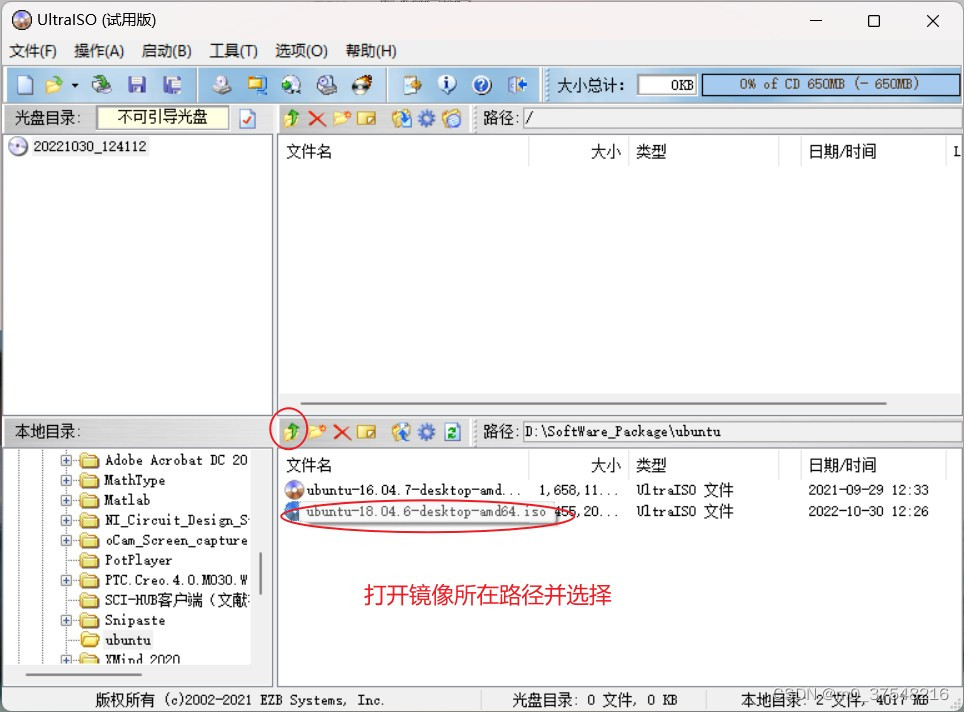Click the checksum/verify toolbar icon
964x712 pixels.
click(x=412, y=85)
